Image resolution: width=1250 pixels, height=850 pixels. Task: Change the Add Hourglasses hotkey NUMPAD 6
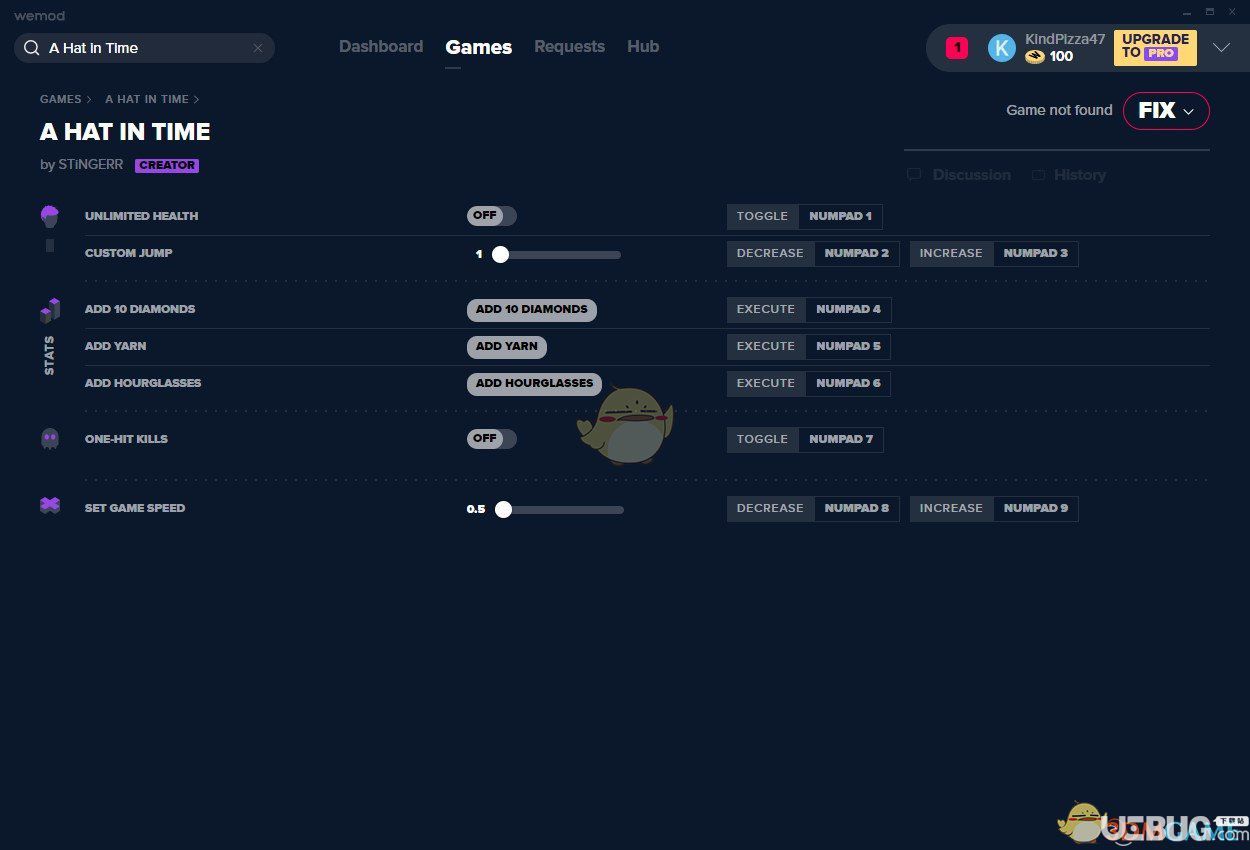click(x=848, y=384)
